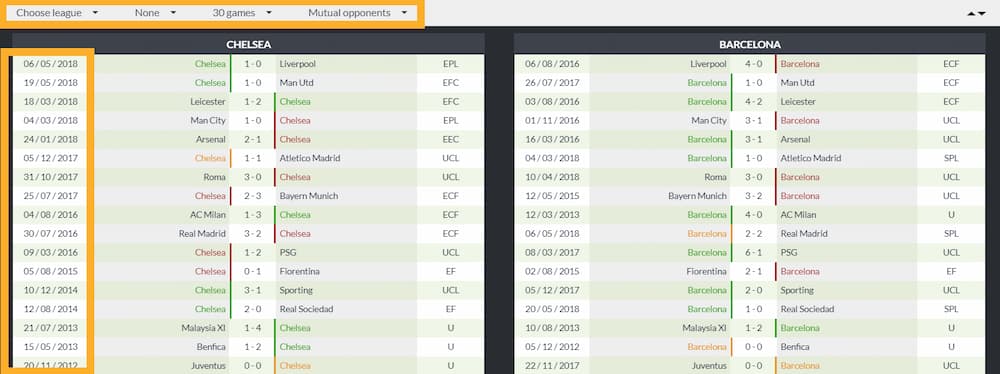The width and height of the screenshot is (1000, 374).
Task: Click Arsenal in the Barcelona table
Action: [x=795, y=139]
